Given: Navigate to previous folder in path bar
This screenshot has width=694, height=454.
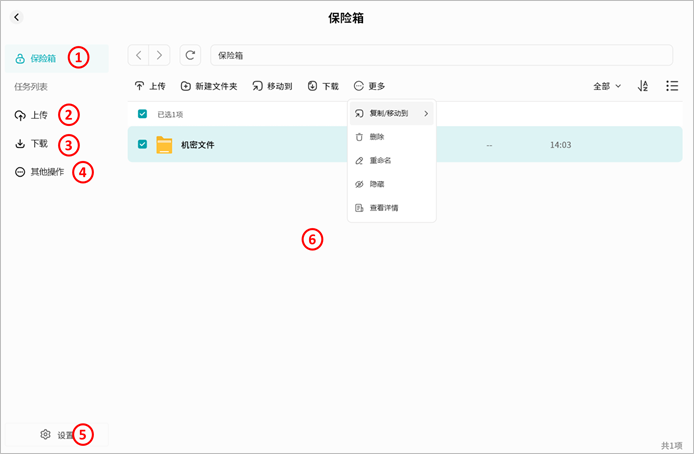Looking at the screenshot, I should click(x=139, y=55).
